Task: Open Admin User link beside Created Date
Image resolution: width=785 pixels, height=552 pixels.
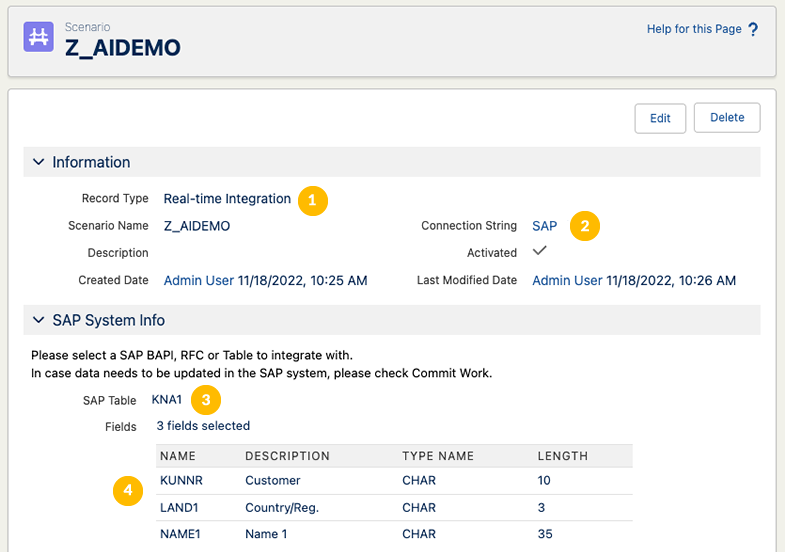Action: click(199, 281)
